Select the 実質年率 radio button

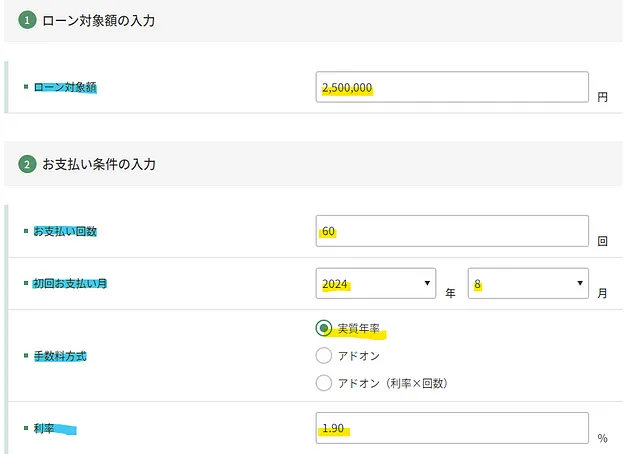(x=323, y=328)
